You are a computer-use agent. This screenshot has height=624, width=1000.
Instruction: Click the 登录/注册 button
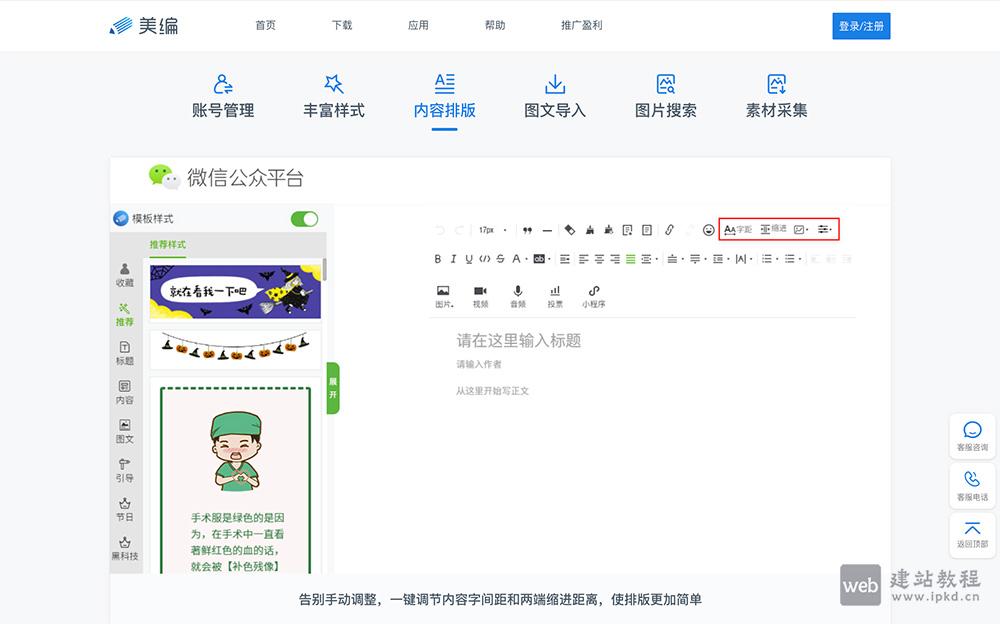[x=861, y=25]
